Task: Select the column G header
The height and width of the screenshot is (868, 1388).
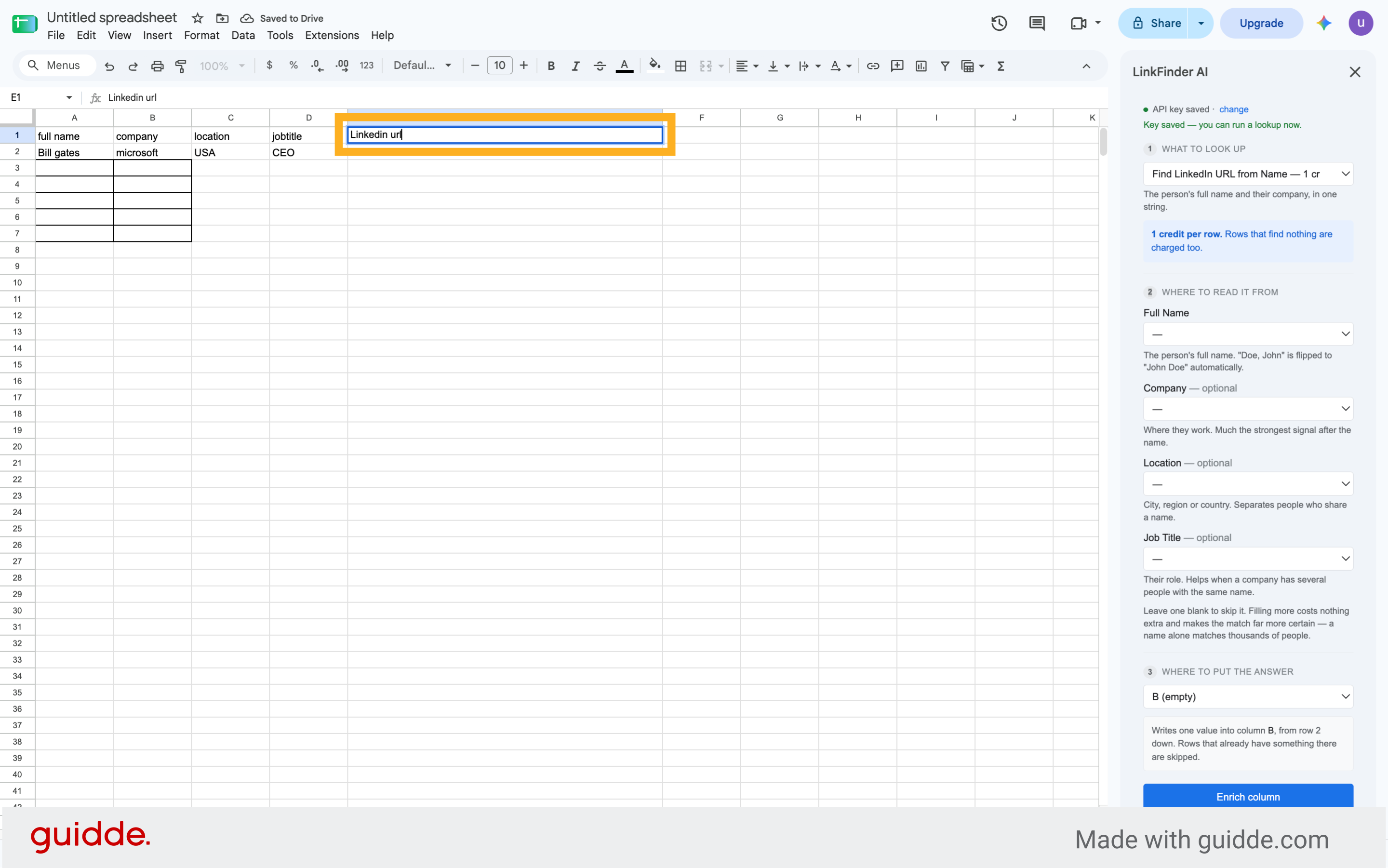Action: (x=779, y=118)
